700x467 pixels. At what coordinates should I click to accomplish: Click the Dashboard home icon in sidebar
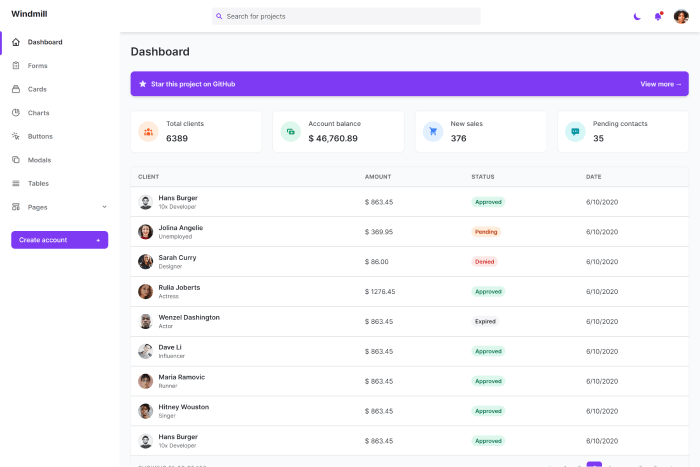[x=16, y=42]
